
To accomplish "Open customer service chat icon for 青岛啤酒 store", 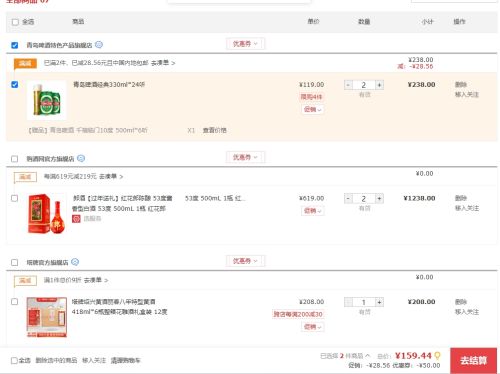I will tap(99, 45).
